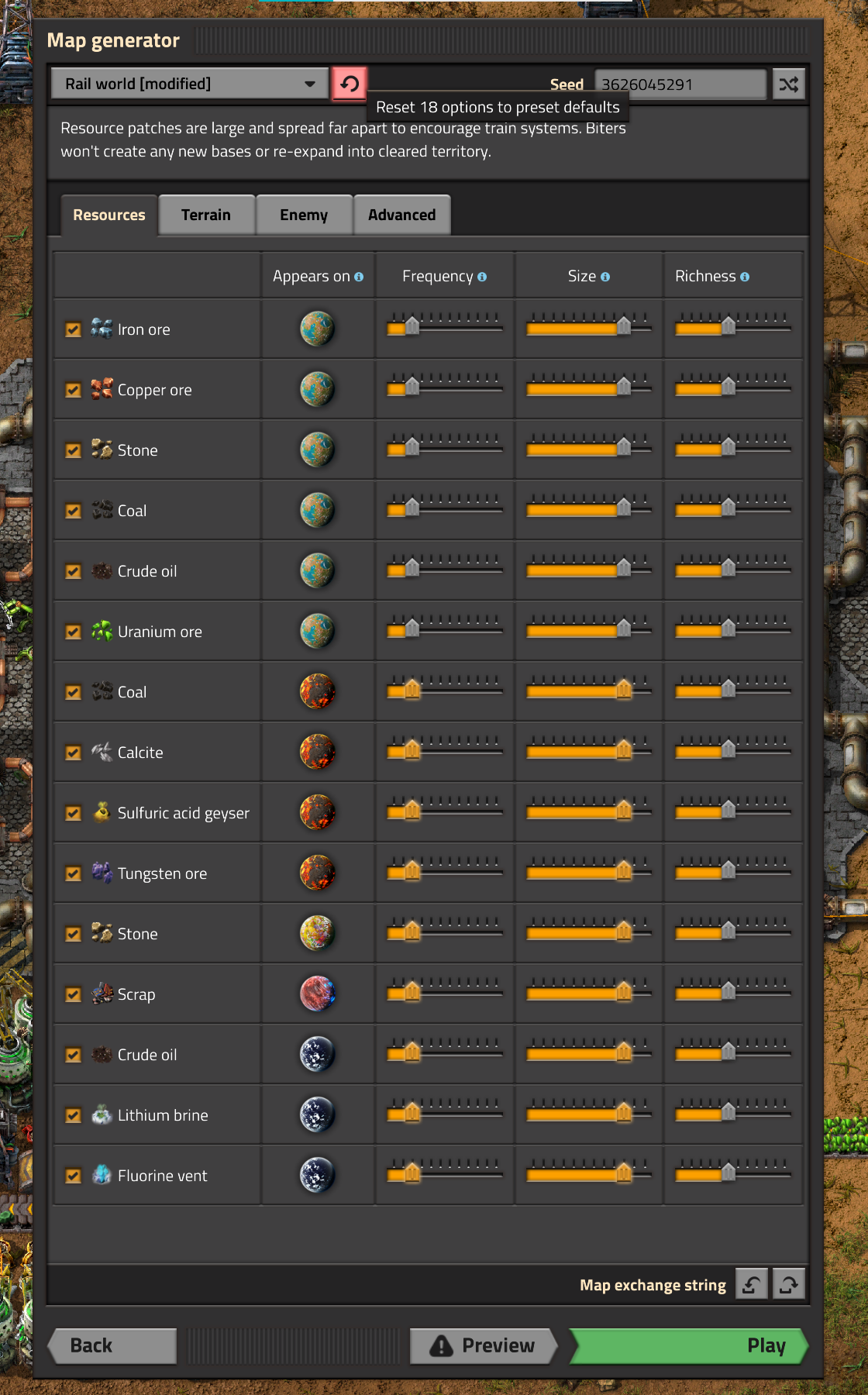Screen dimensions: 868x1395
Task: Randomize the map seed with shuffle icon
Action: [x=788, y=84]
